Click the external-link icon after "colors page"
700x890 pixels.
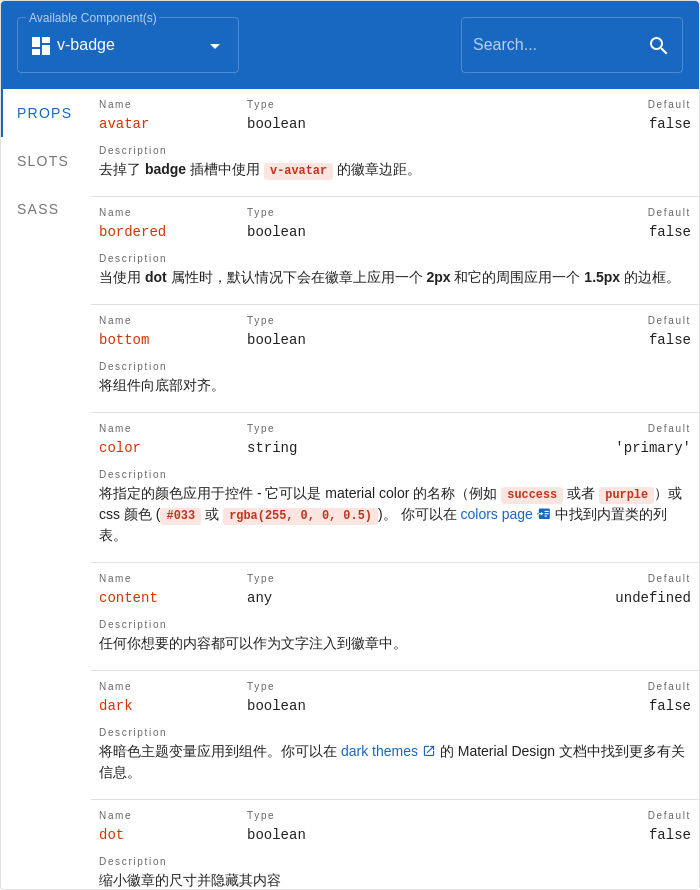coord(543,513)
